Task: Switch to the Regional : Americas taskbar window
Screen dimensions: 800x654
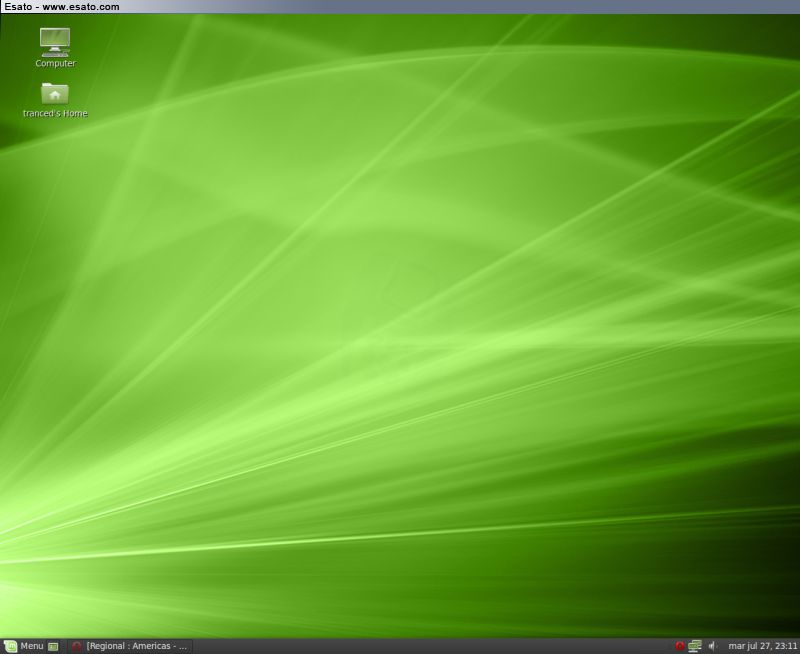Action: click(131, 646)
